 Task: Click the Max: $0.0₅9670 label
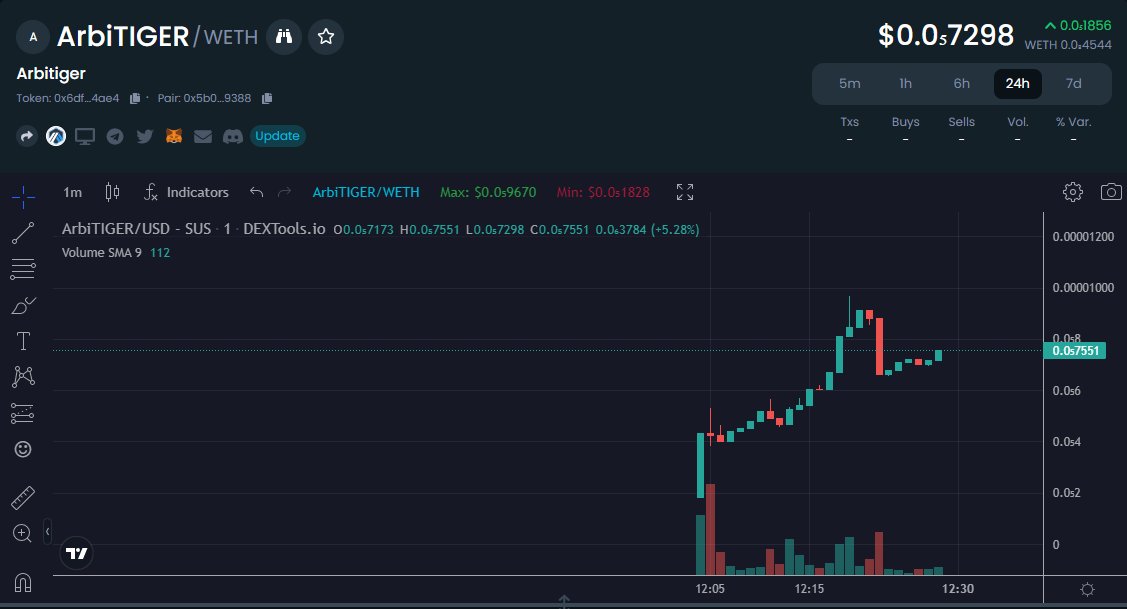[488, 193]
